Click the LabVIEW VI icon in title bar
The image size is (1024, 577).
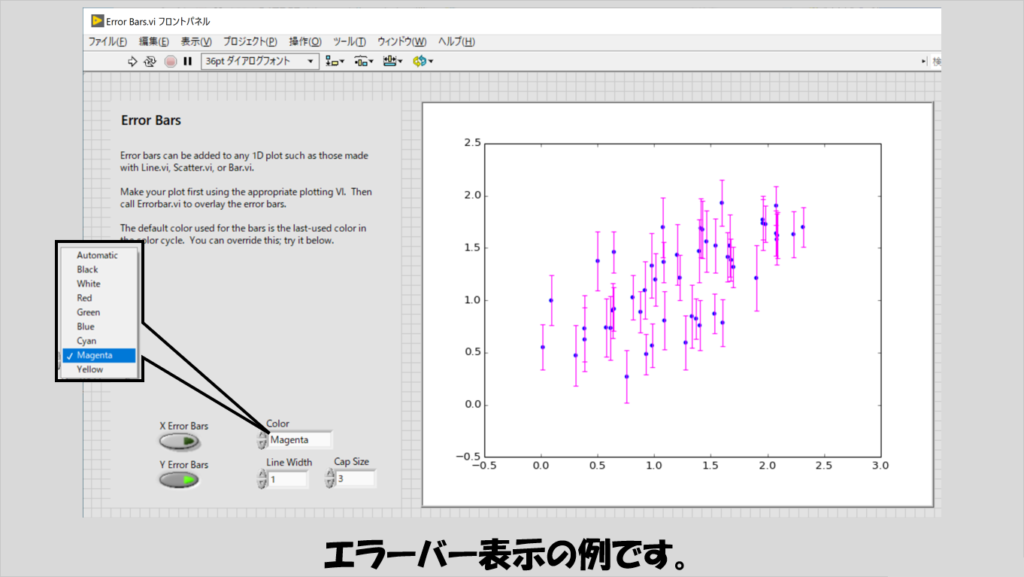[x=97, y=21]
